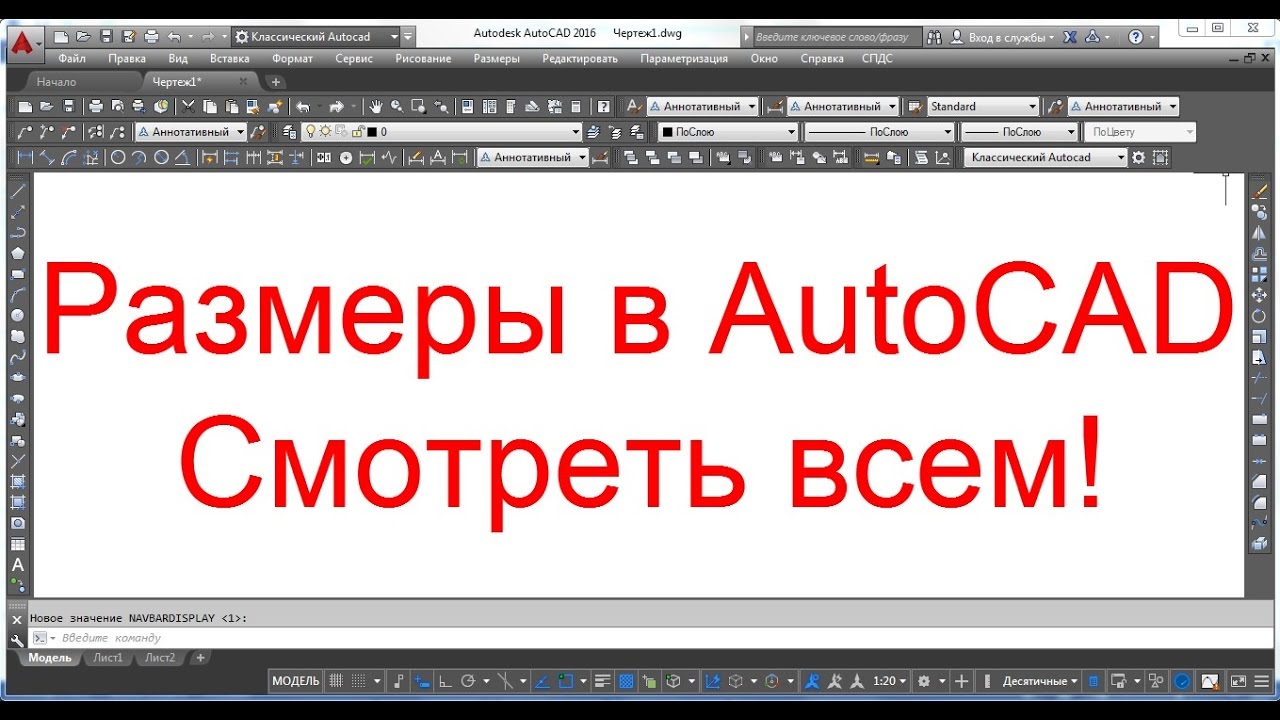Select the Mirror tool in Modify toolbar

click(1260, 232)
